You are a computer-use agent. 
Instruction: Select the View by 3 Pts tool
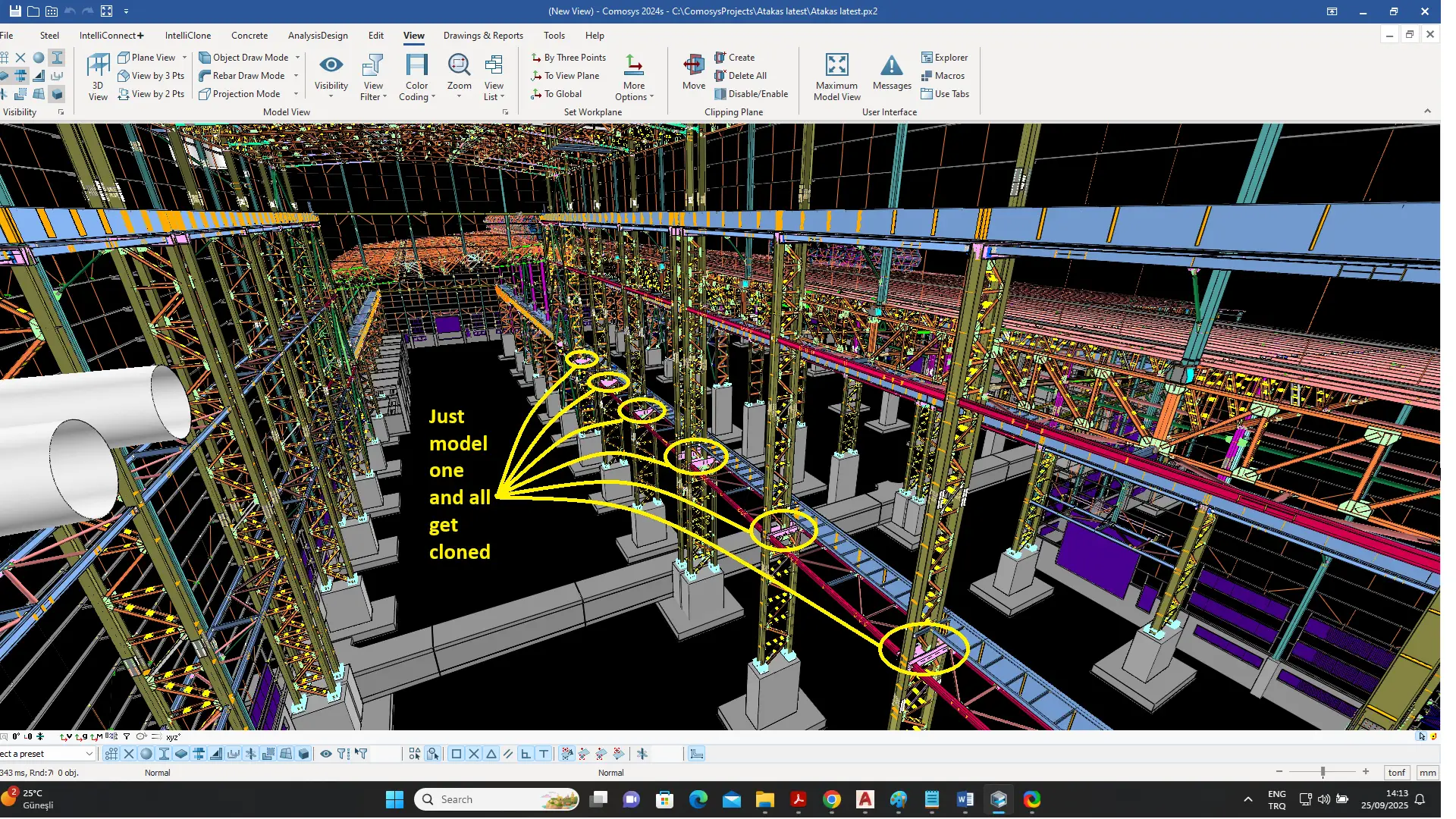pos(151,76)
